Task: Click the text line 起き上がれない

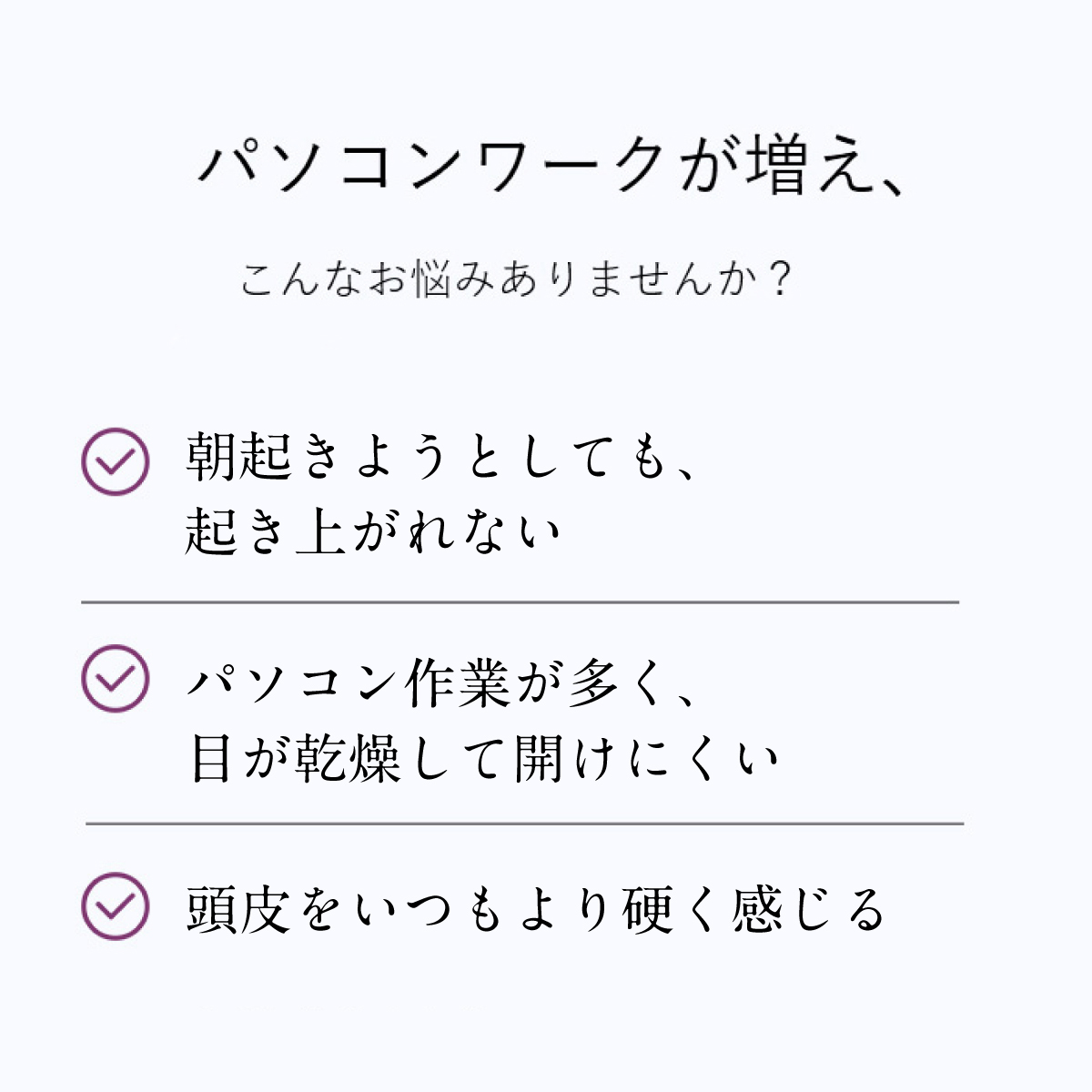Action: pos(374,531)
